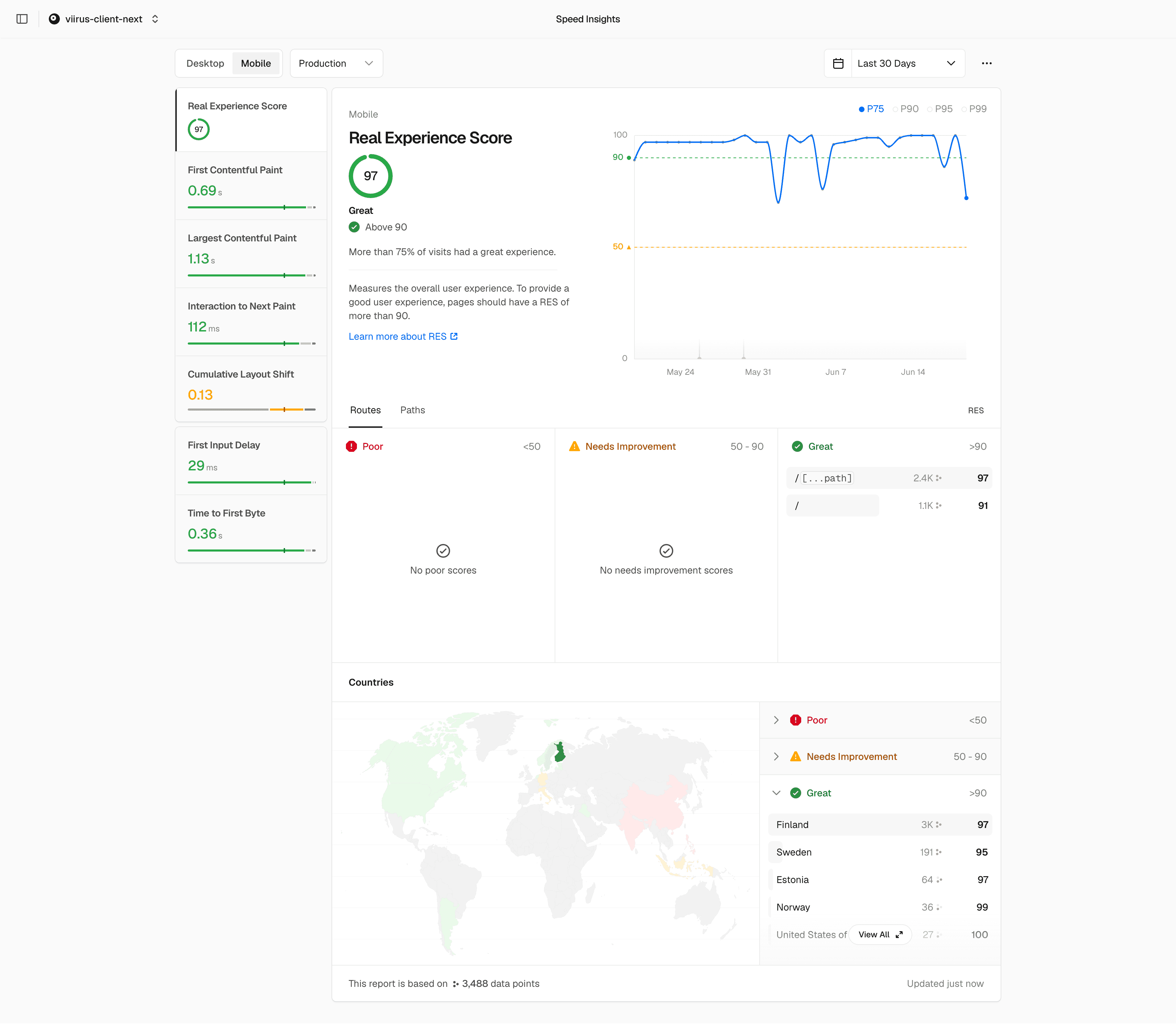Click the Time to First Byte progress bar
This screenshot has width=1176, height=1024.
pos(251,551)
